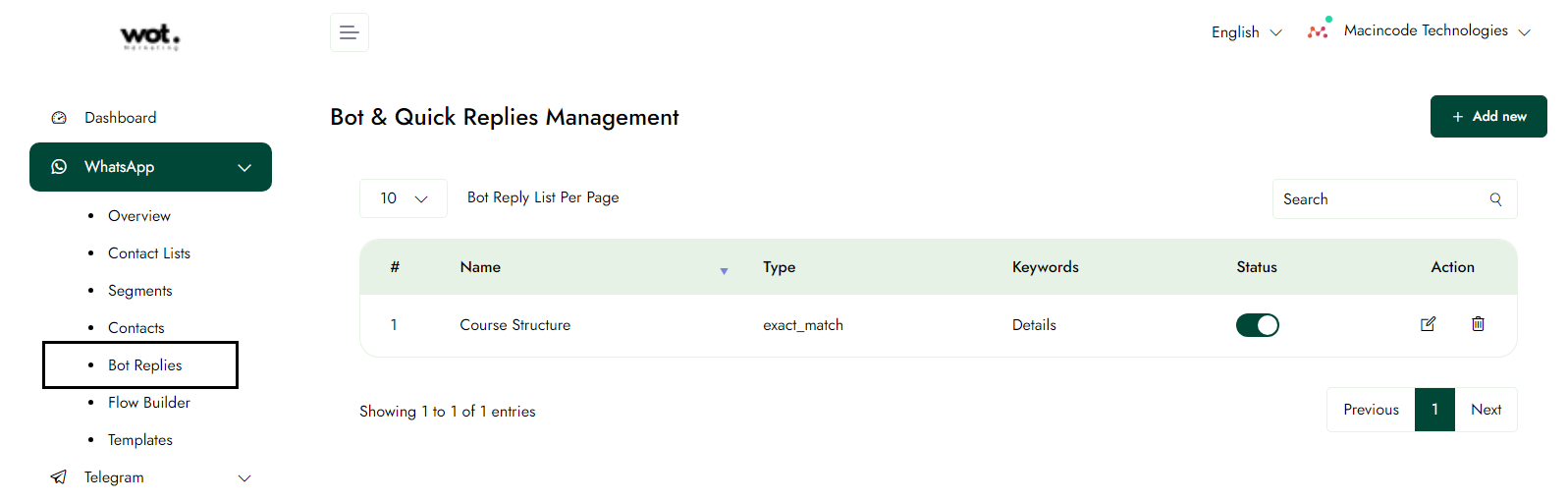1568x502 pixels.
Task: Click the wot. logo
Action: coord(150,36)
